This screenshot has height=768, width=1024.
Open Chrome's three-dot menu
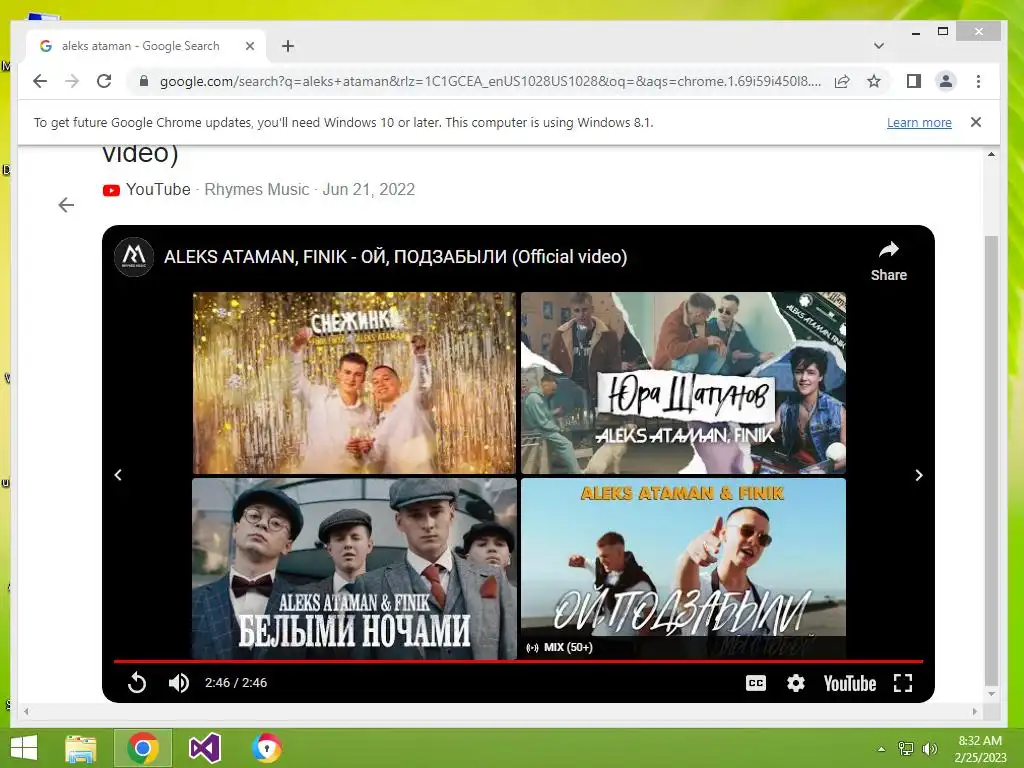pos(978,81)
